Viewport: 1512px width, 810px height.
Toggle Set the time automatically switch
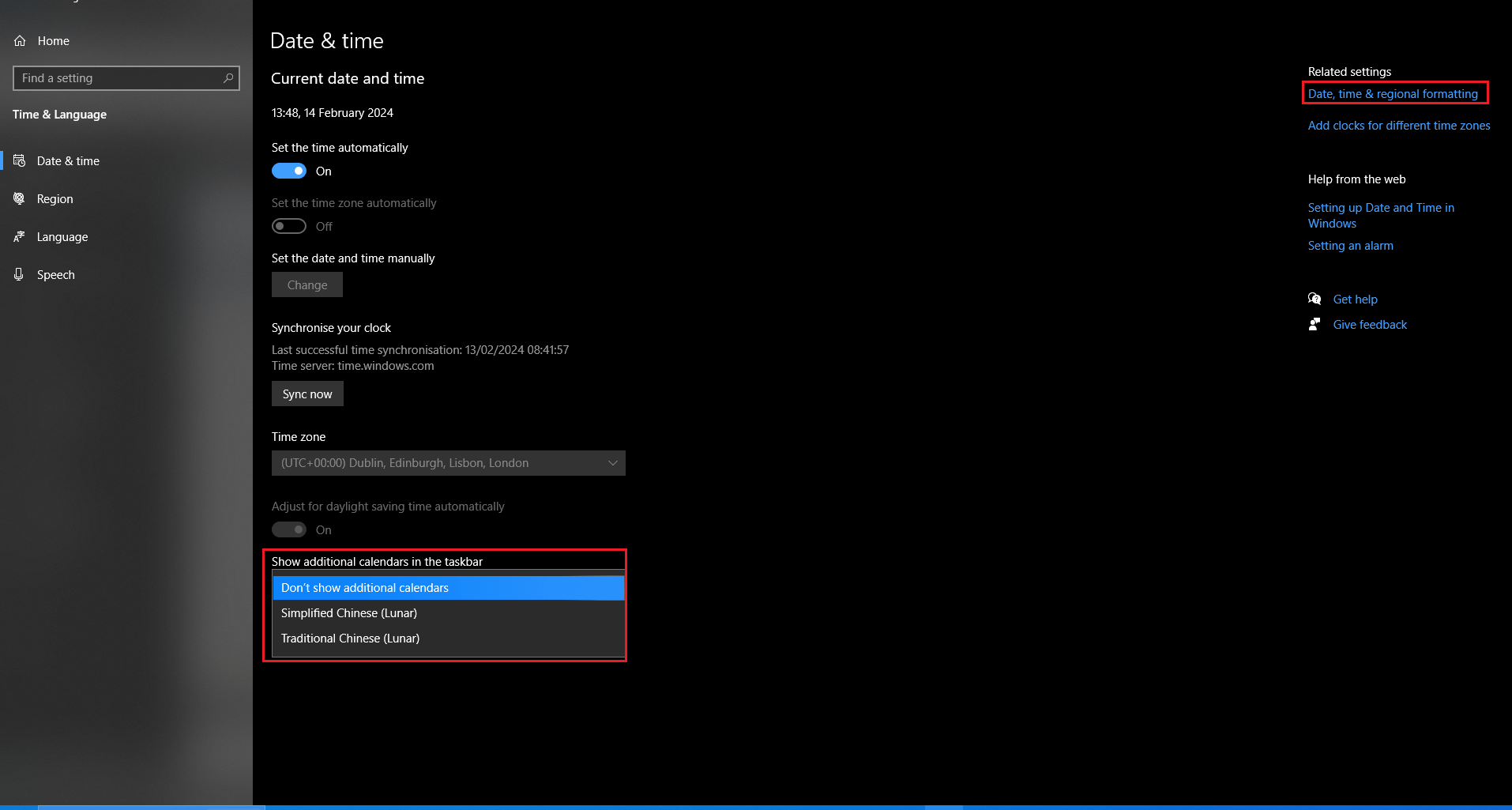click(289, 171)
